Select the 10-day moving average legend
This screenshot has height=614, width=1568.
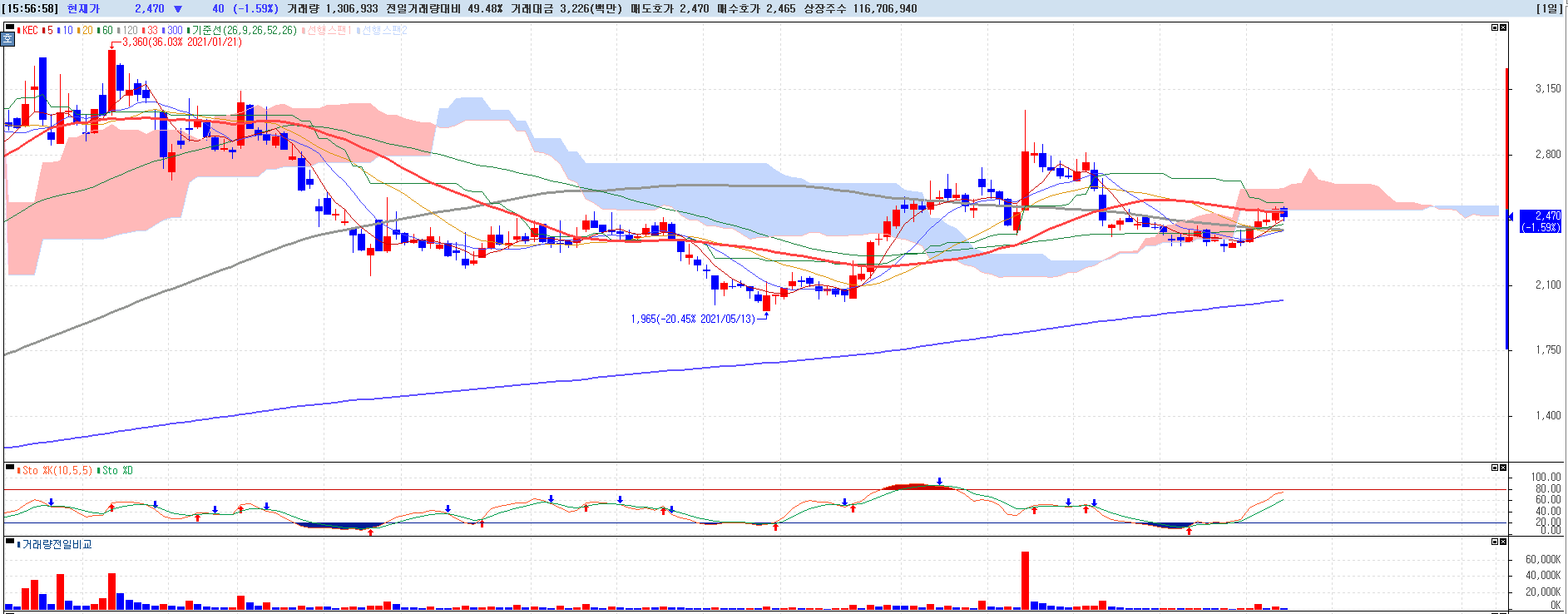tap(66, 30)
